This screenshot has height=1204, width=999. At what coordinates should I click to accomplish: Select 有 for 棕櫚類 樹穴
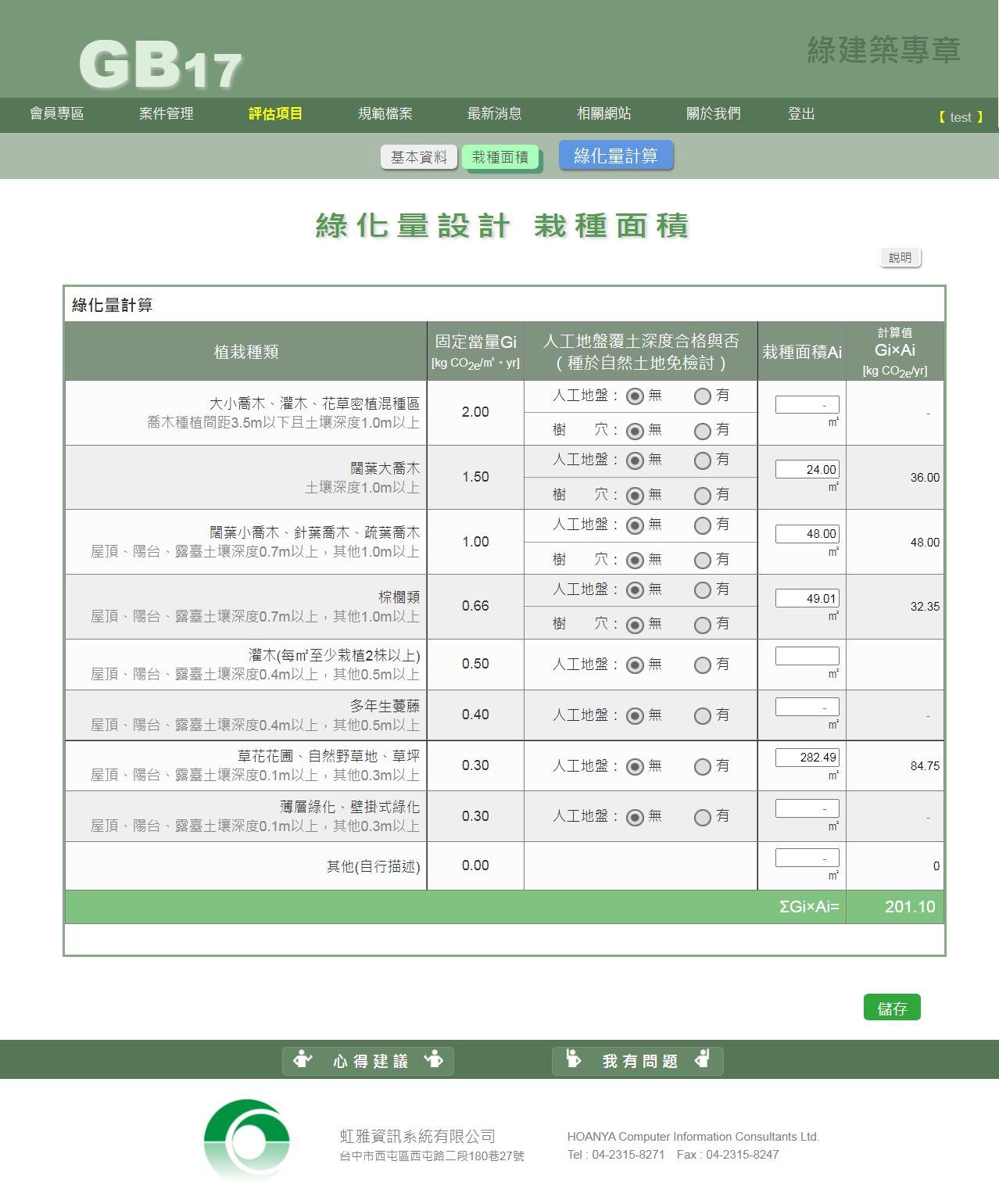(703, 625)
